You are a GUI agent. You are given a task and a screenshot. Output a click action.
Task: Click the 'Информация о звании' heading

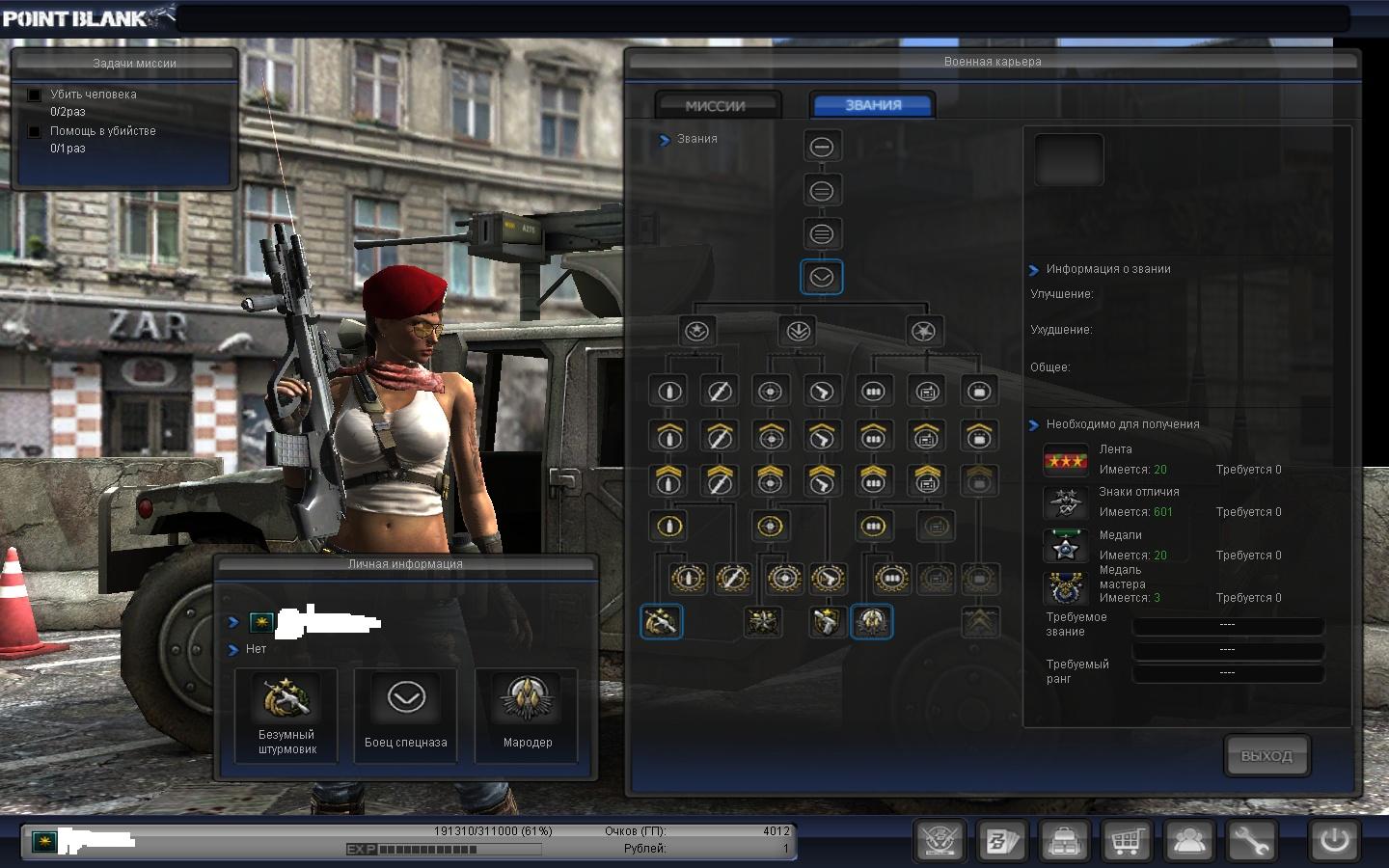coord(1108,269)
